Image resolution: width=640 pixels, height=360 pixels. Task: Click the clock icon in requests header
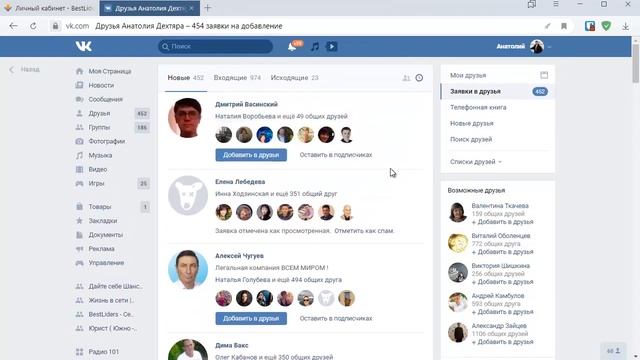(x=419, y=78)
